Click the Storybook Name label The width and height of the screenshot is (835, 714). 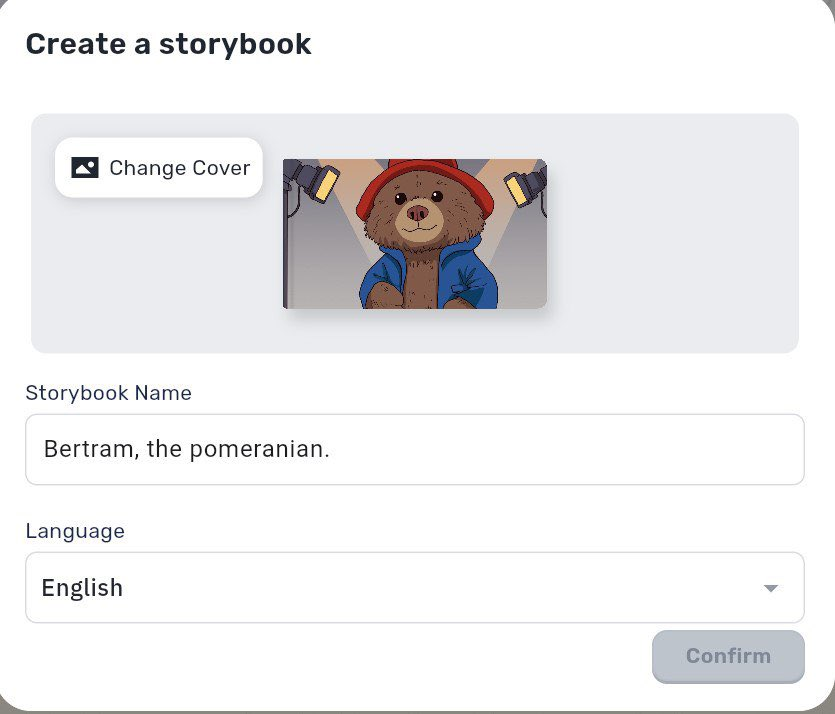coord(108,393)
